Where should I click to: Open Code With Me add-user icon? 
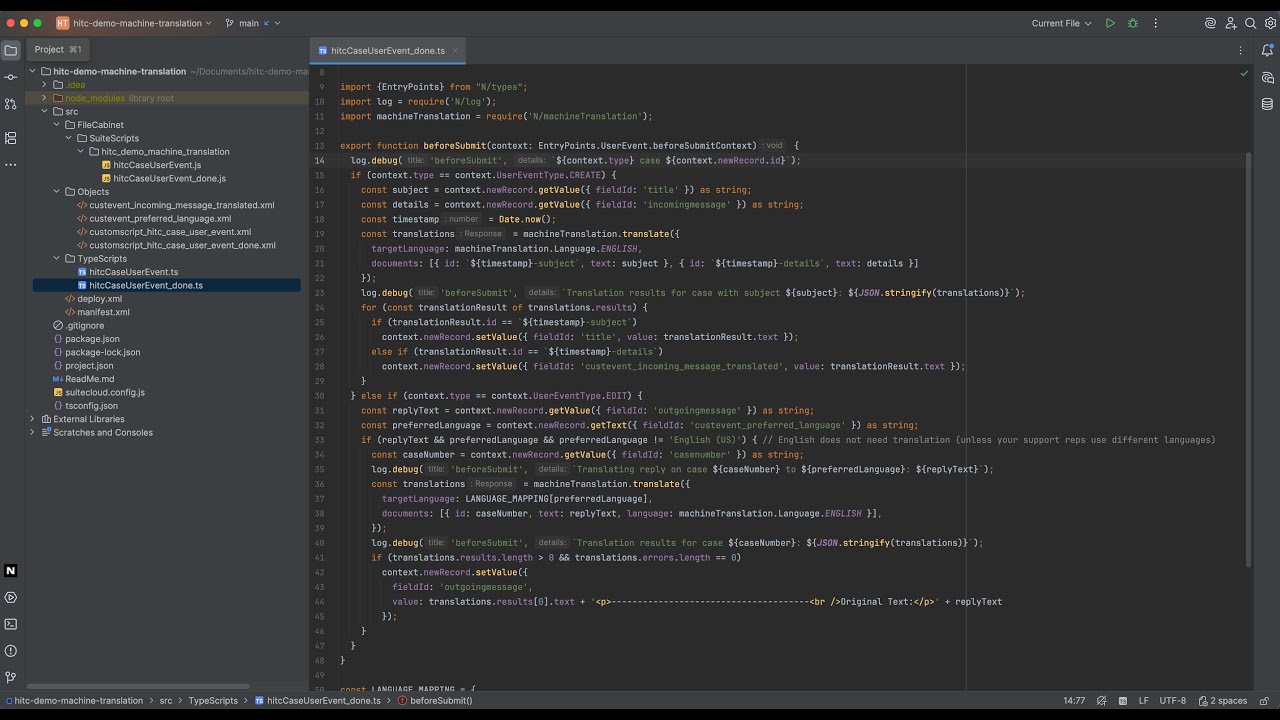point(1231,23)
